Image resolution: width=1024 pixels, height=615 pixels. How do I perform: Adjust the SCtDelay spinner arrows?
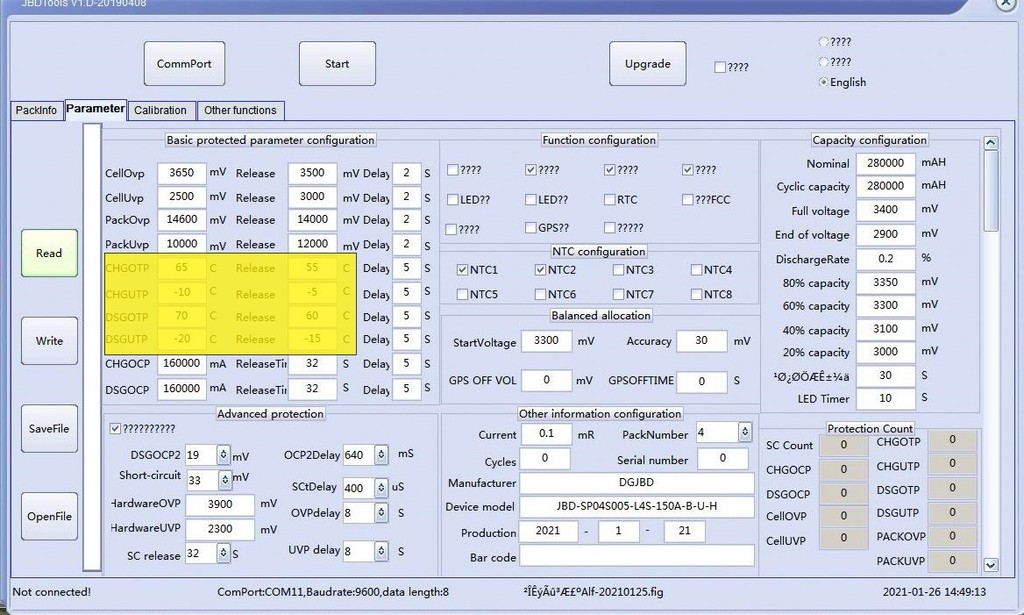point(381,488)
